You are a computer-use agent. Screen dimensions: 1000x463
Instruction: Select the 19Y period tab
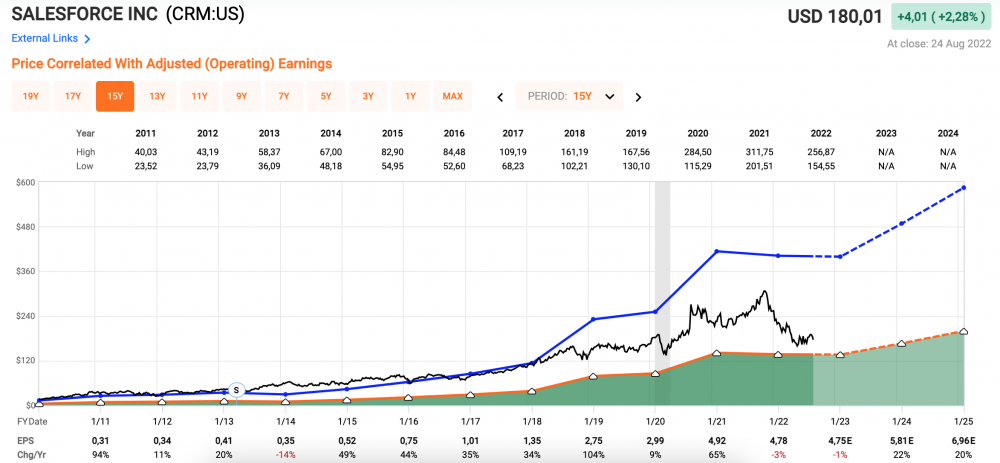pyautogui.click(x=31, y=96)
